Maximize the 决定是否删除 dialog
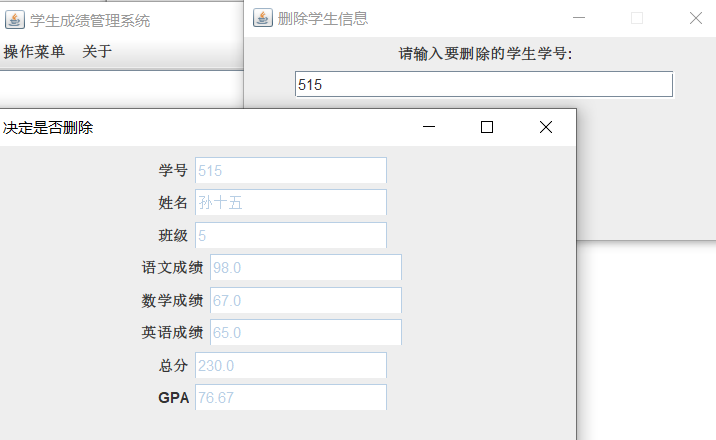This screenshot has height=440, width=716. pyautogui.click(x=487, y=127)
